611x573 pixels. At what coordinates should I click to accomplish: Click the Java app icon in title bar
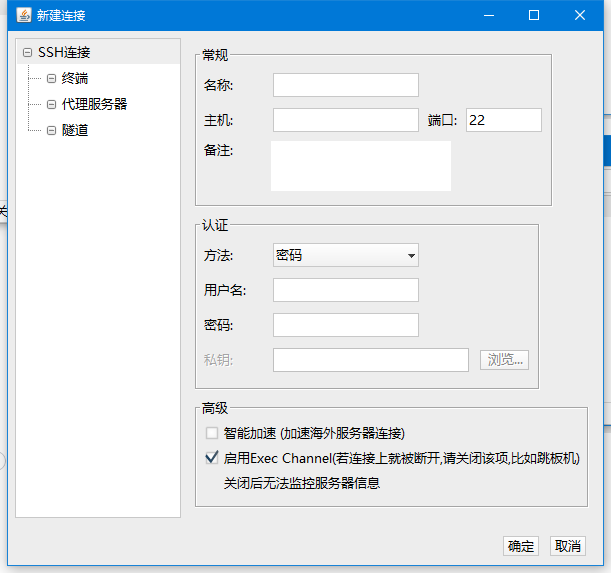tap(24, 15)
